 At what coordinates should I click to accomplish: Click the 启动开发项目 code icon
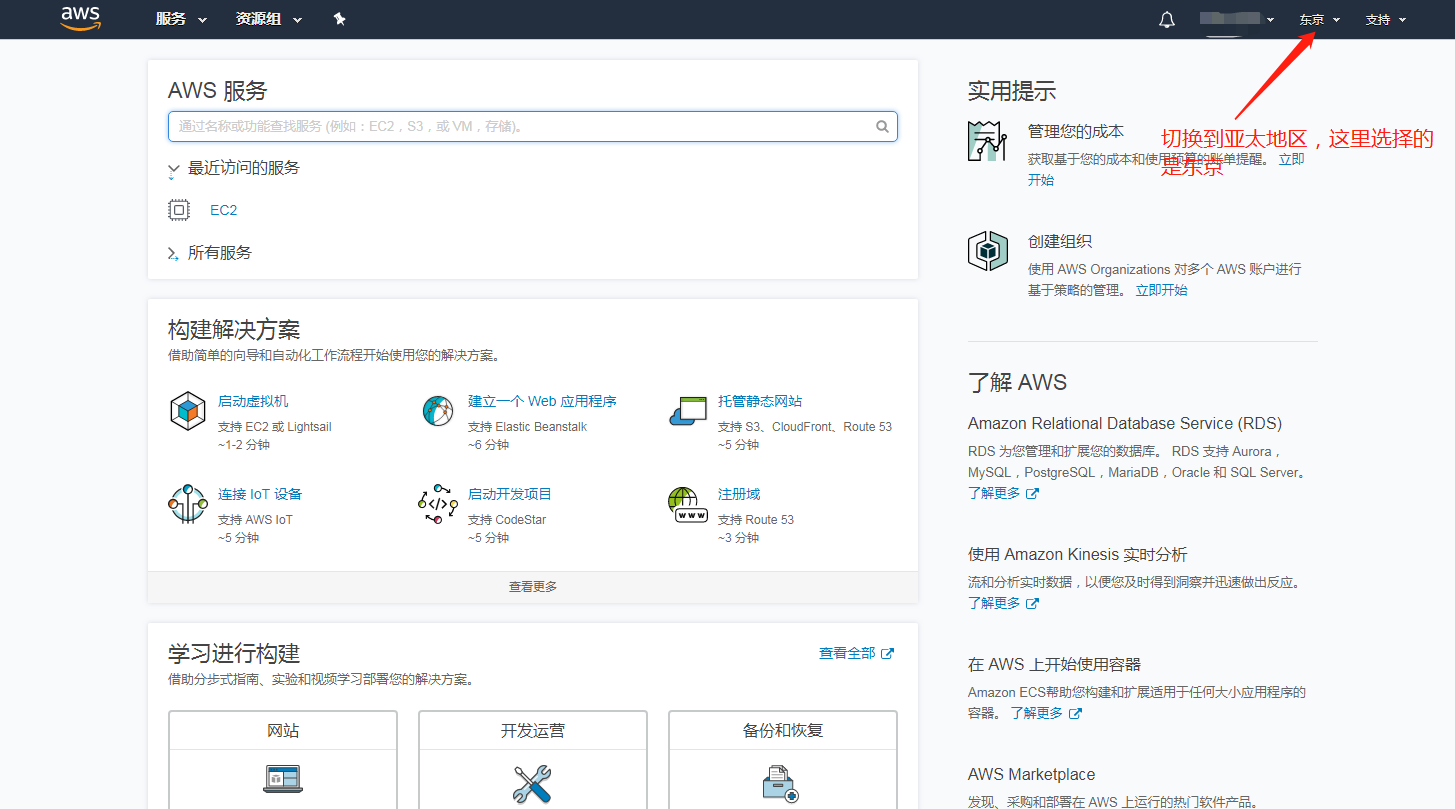pos(437,504)
